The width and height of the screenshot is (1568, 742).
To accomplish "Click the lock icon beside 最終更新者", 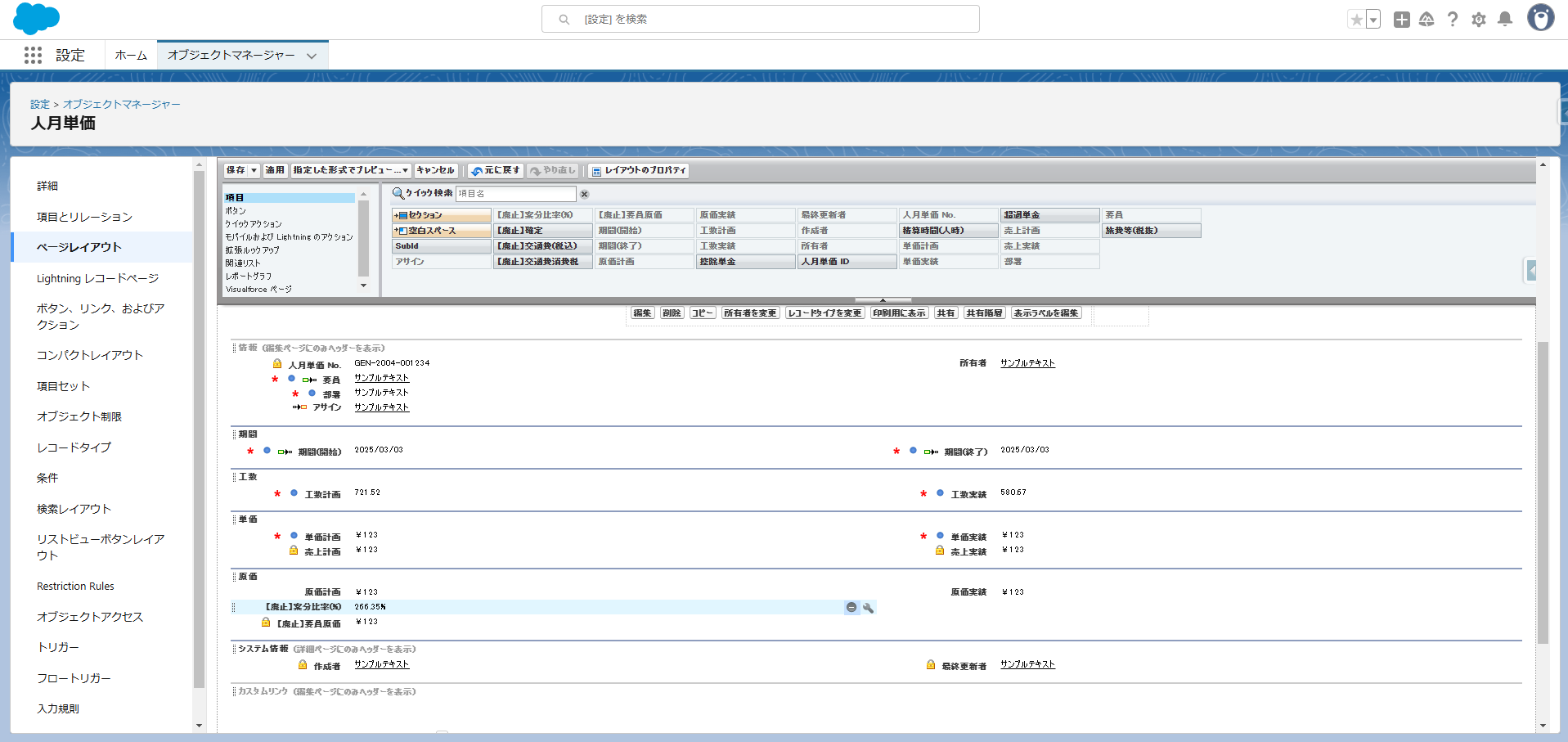I will [x=931, y=665].
